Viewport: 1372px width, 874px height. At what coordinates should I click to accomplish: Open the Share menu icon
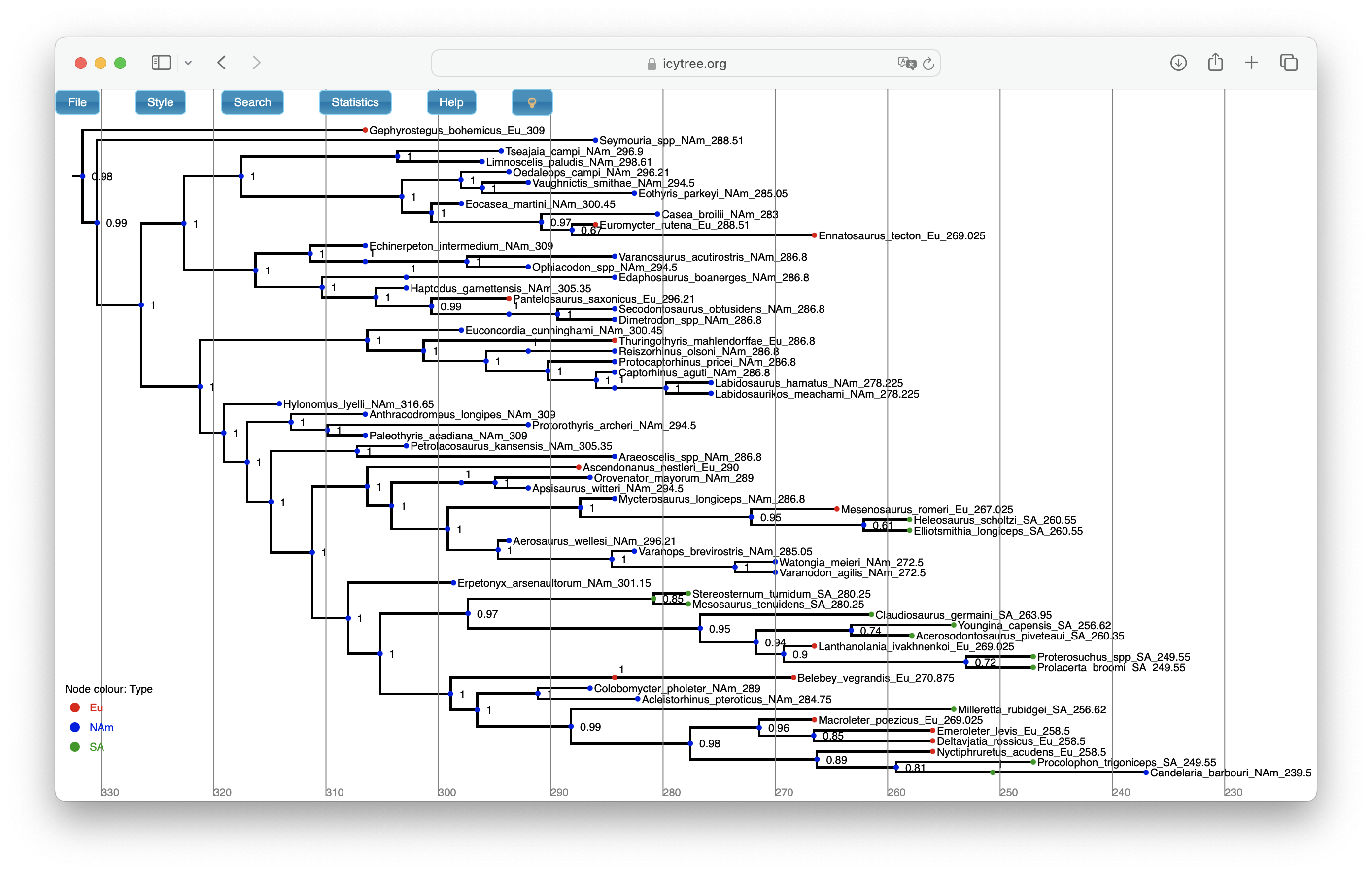click(x=1215, y=62)
